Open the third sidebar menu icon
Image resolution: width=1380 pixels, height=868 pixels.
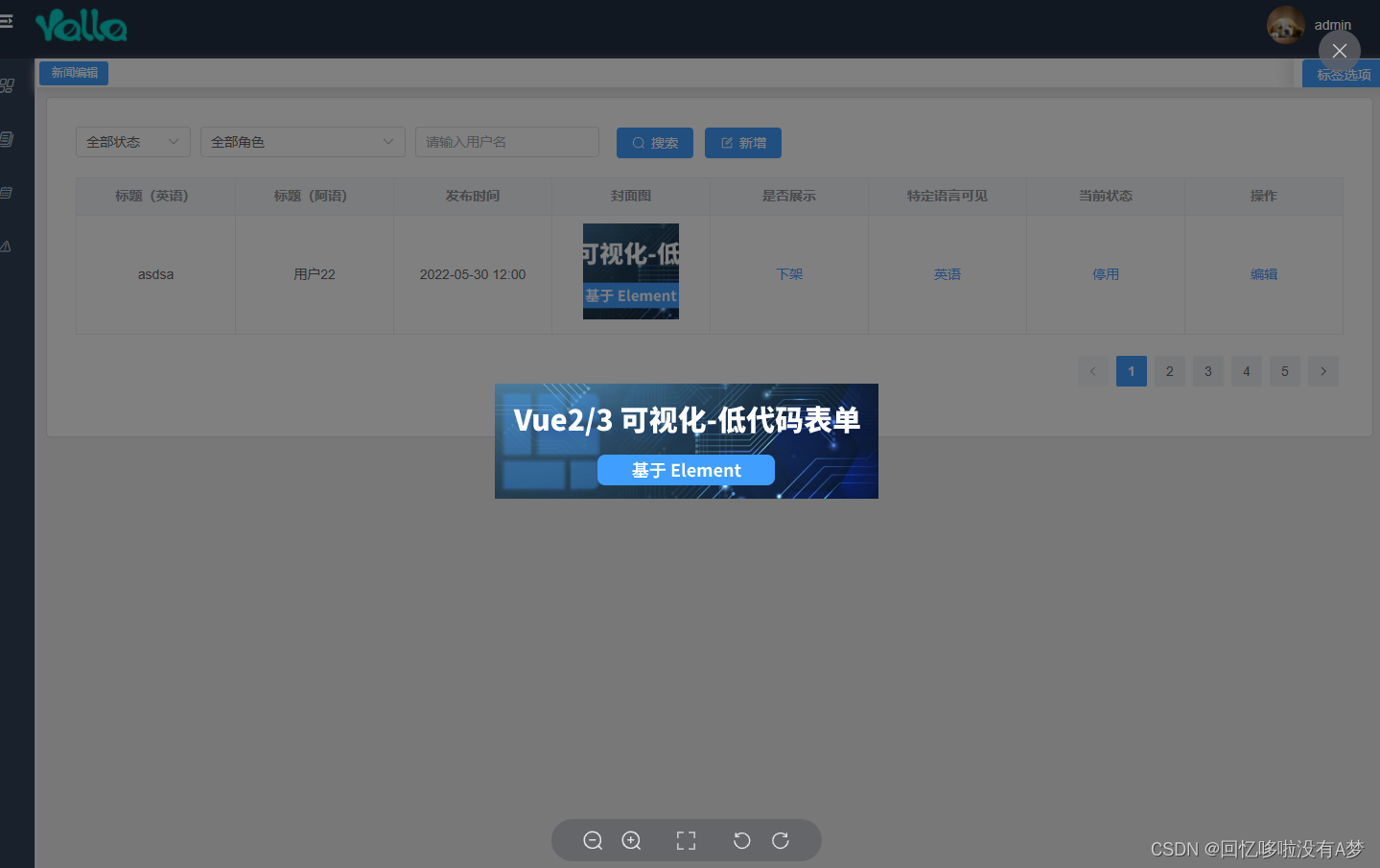point(7,193)
